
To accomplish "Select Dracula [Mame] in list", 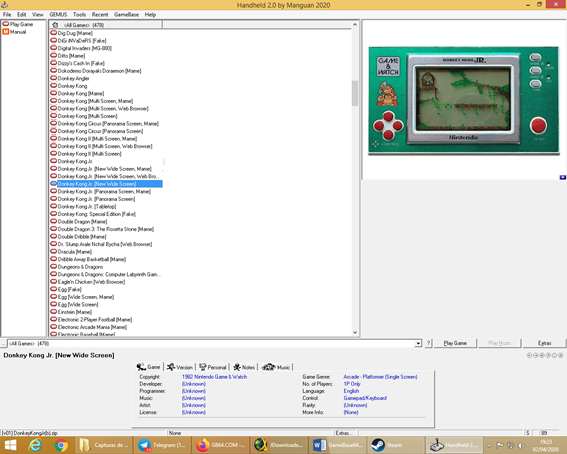I will pos(75,252).
